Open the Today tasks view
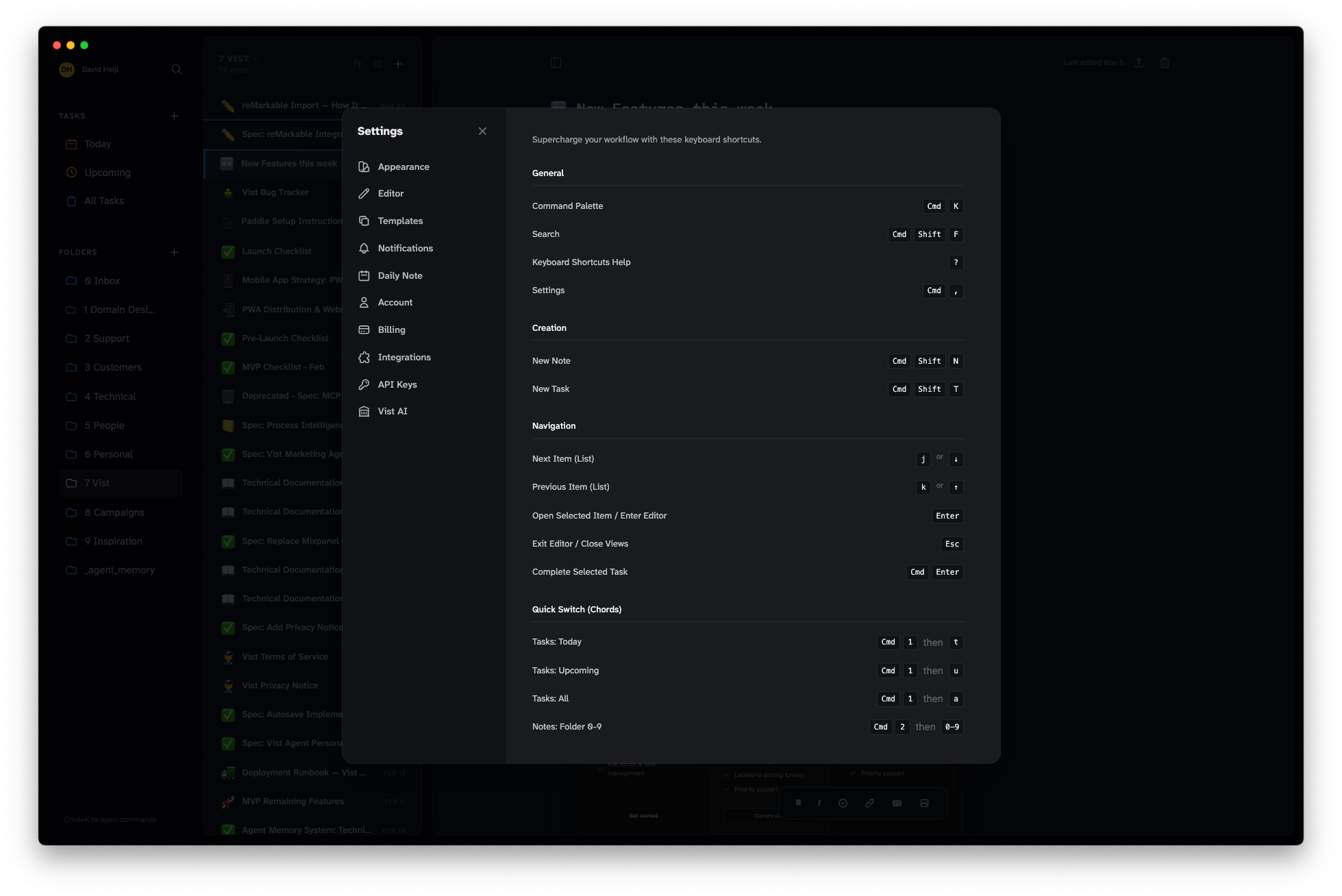Screen dimensions: 1342x896 pos(97,145)
